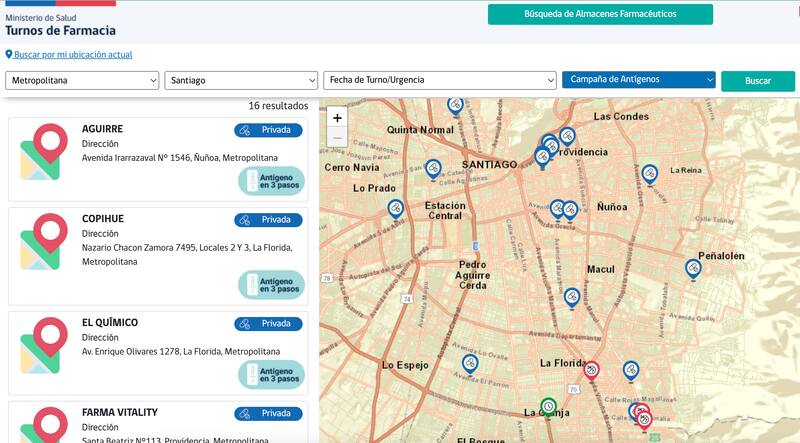800x443 pixels.
Task: Click the red-outlined marker near La Florida
Action: point(591,370)
